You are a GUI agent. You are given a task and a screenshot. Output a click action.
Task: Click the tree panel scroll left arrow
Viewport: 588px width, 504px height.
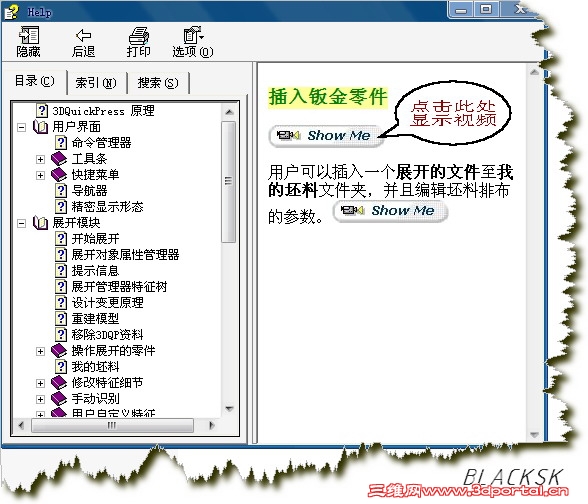click(x=21, y=425)
